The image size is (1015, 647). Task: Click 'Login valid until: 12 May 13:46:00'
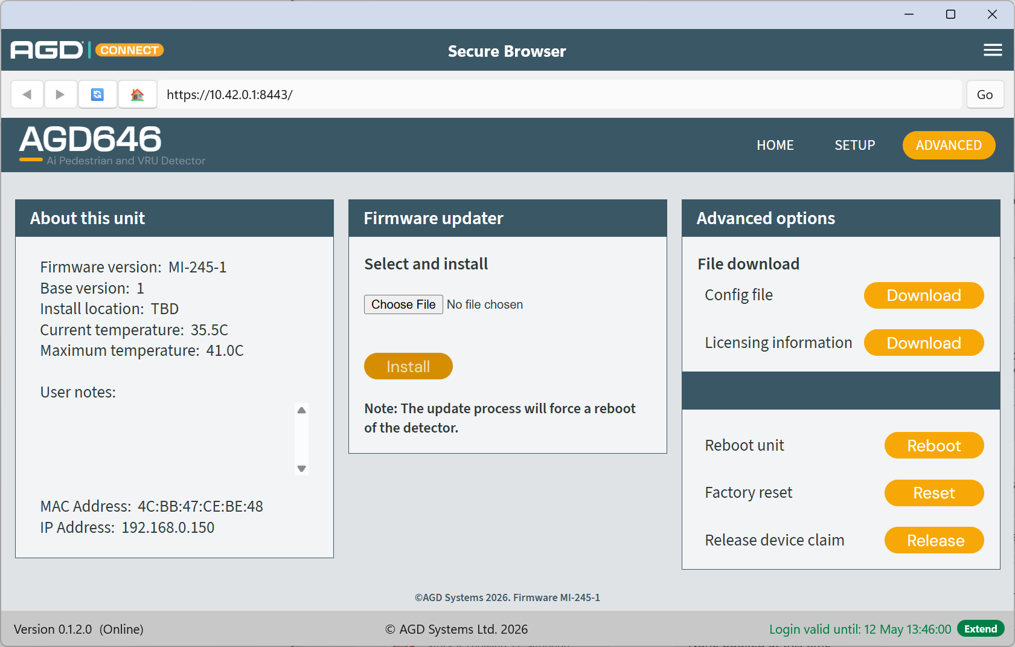coord(860,629)
